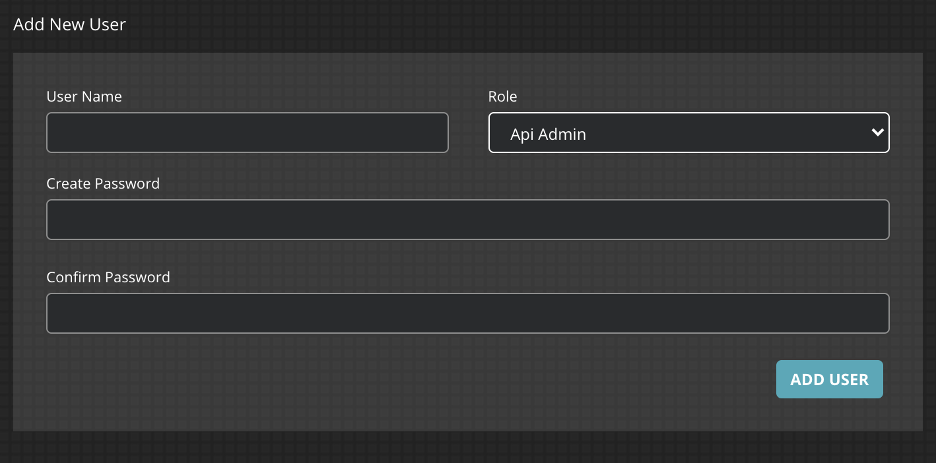Viewport: 936px width, 464px height.
Task: Select the Confirm Password text box
Action: (467, 313)
